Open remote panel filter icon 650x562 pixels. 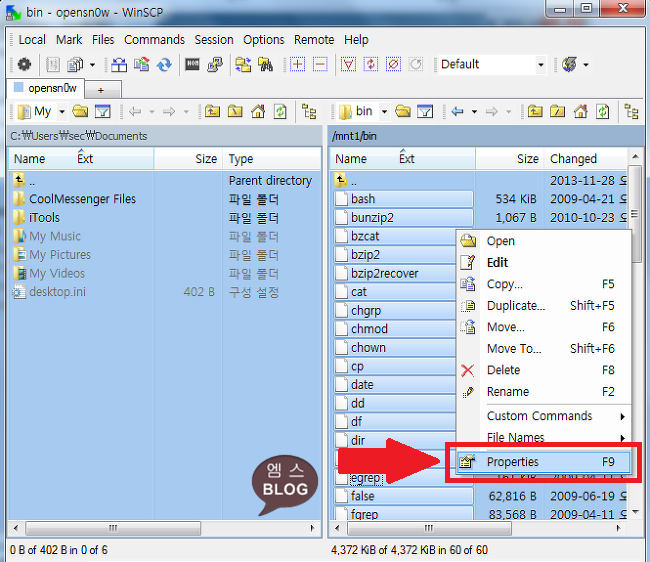point(425,111)
